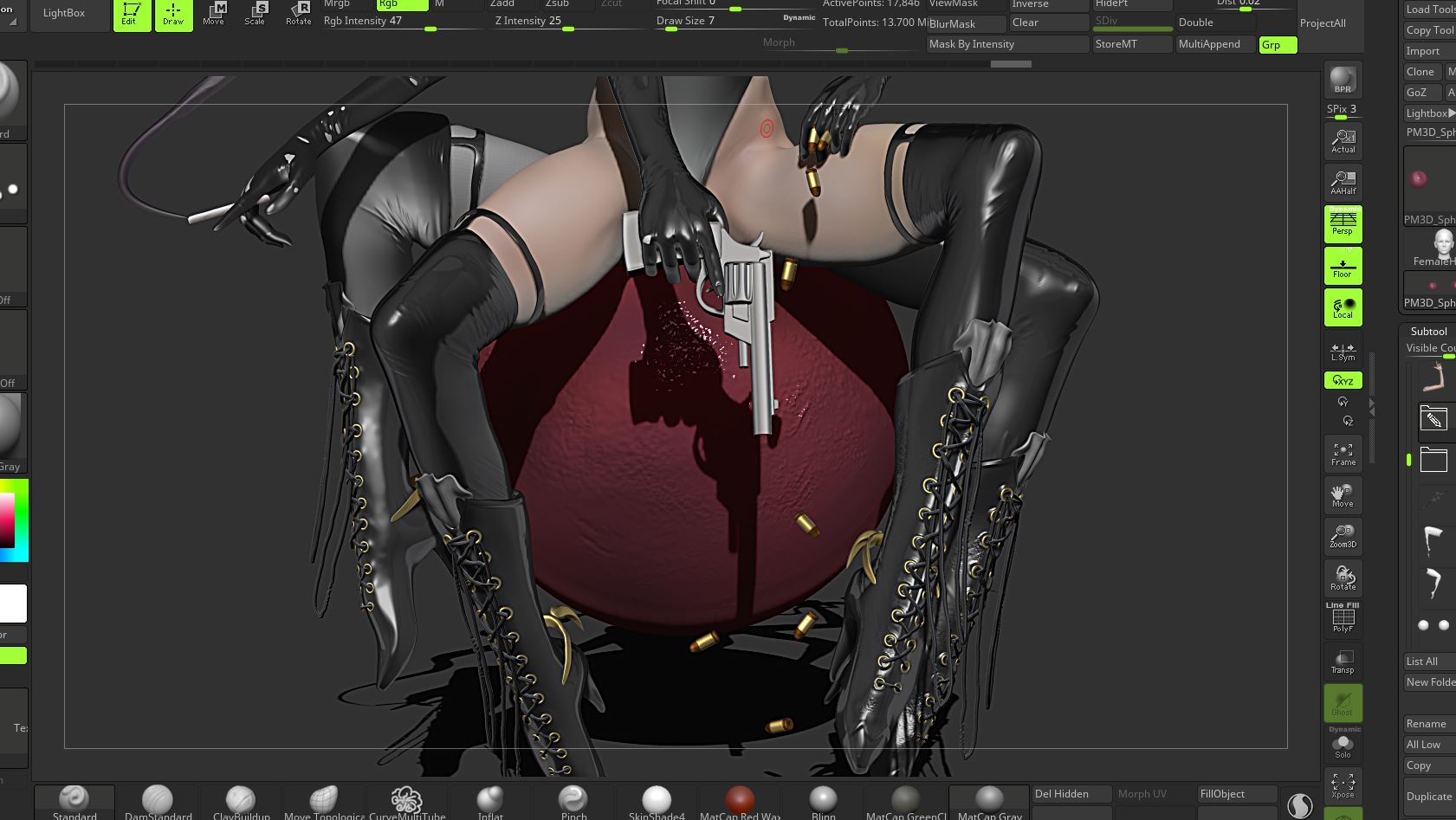Click the Frame view icon

click(1343, 454)
